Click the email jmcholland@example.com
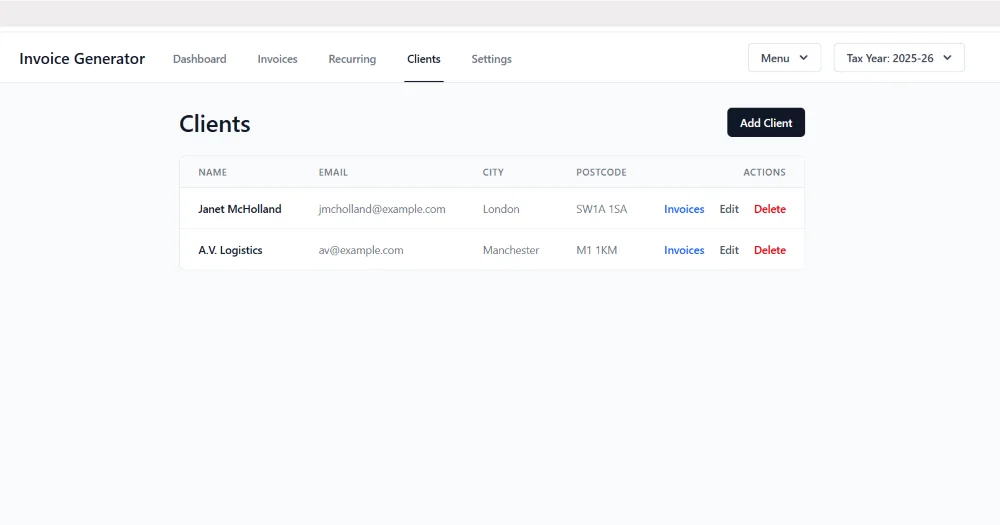The height and width of the screenshot is (525, 1000). click(382, 209)
